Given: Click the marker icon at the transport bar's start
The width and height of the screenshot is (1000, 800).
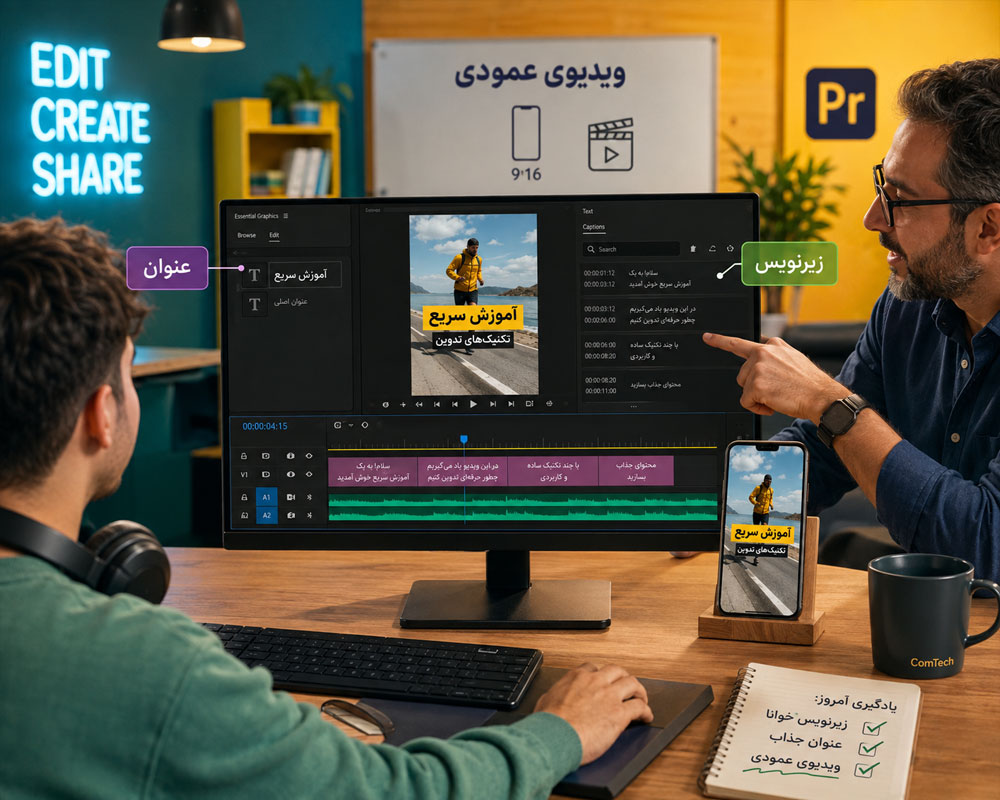Looking at the screenshot, I should [x=385, y=404].
